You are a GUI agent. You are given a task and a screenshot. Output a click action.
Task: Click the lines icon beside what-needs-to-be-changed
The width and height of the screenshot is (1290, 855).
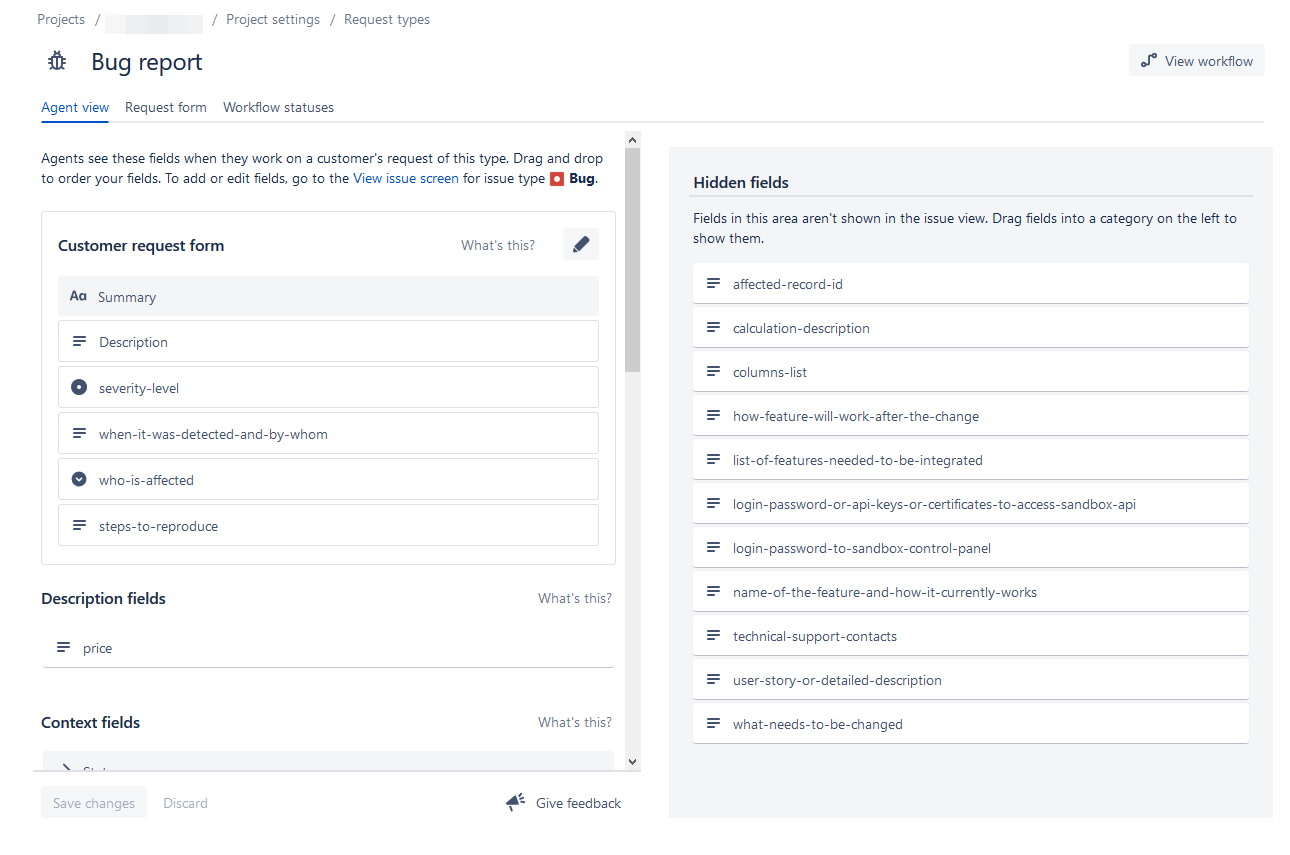point(714,724)
